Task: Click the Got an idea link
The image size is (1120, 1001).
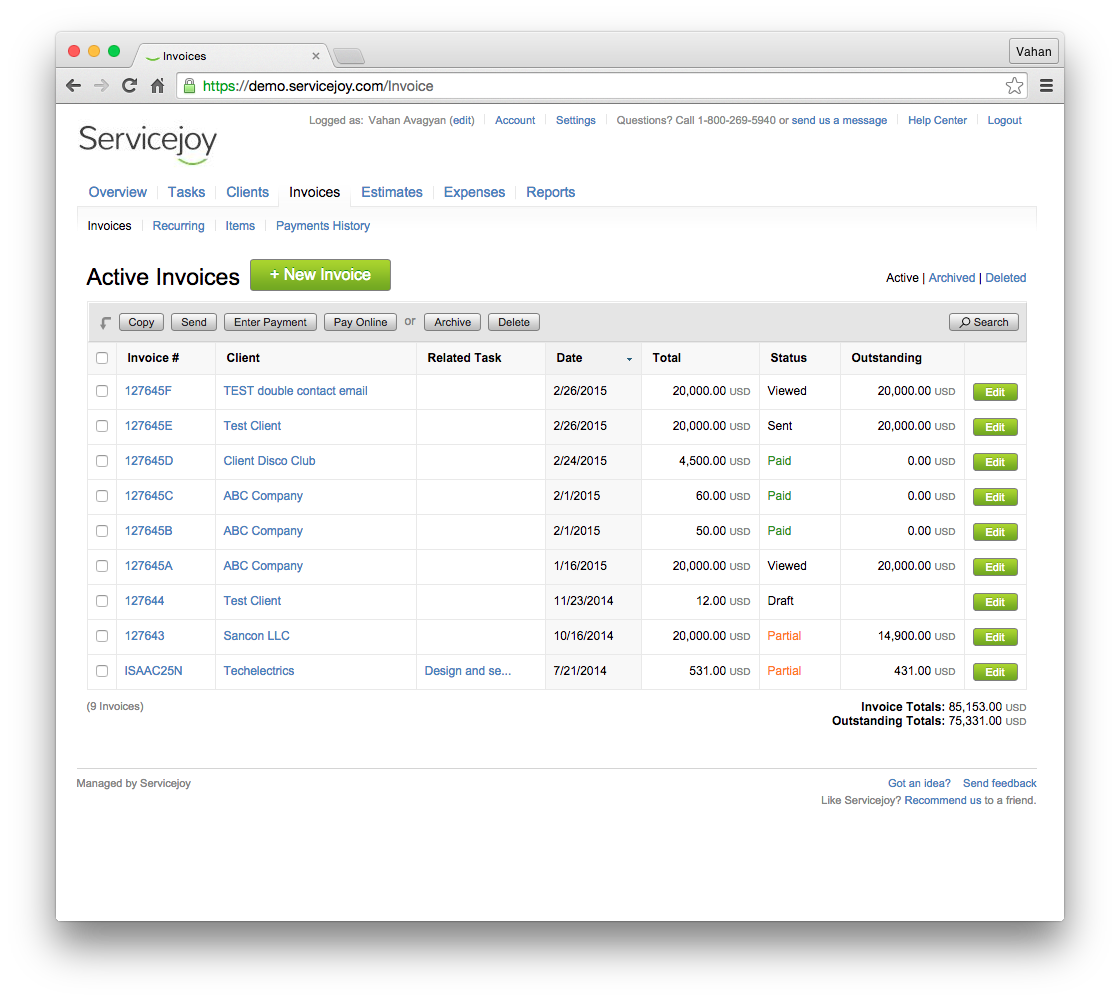Action: pyautogui.click(x=919, y=783)
